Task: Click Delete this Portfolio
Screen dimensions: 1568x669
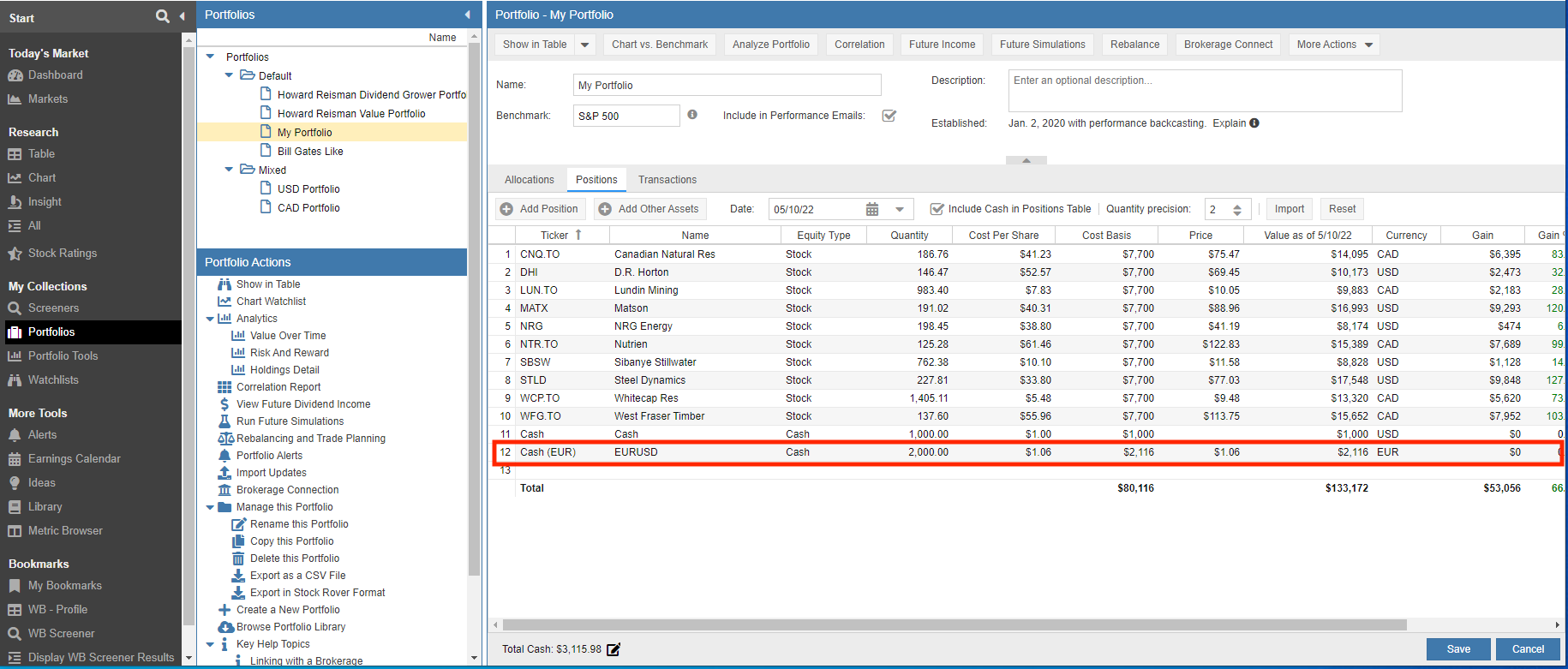Action: click(x=295, y=558)
